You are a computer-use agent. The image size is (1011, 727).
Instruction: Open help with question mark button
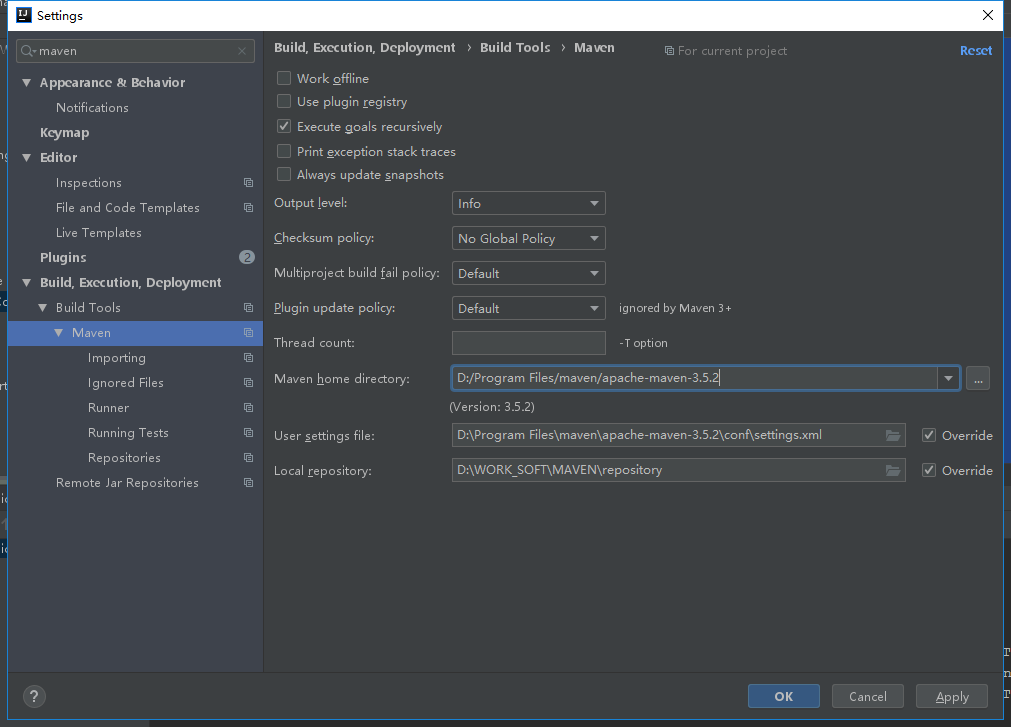(x=34, y=696)
